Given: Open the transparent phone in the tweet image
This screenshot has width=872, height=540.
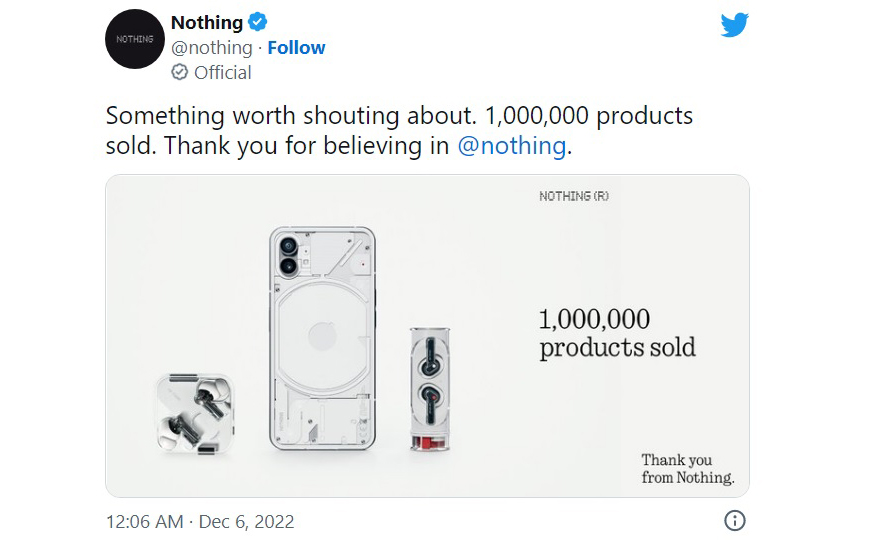Looking at the screenshot, I should pyautogui.click(x=322, y=340).
